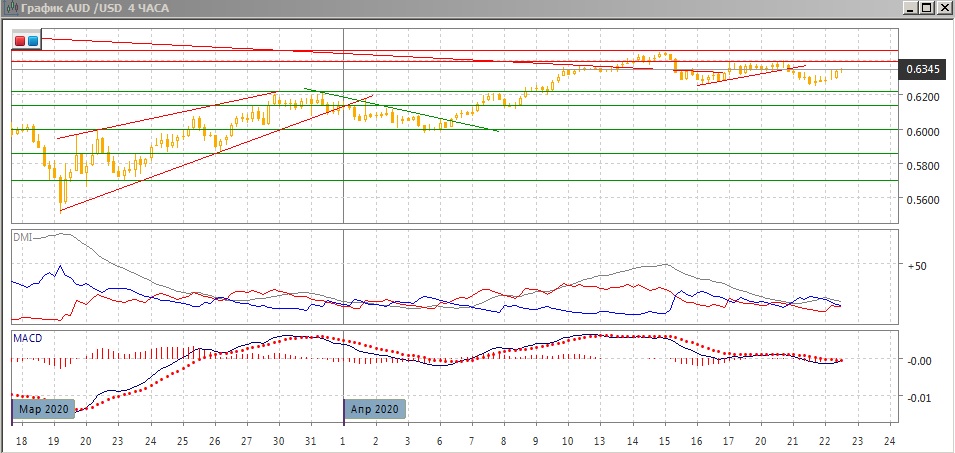Click the date label 16 on time axis
This screenshot has width=955, height=453.
[x=697, y=441]
